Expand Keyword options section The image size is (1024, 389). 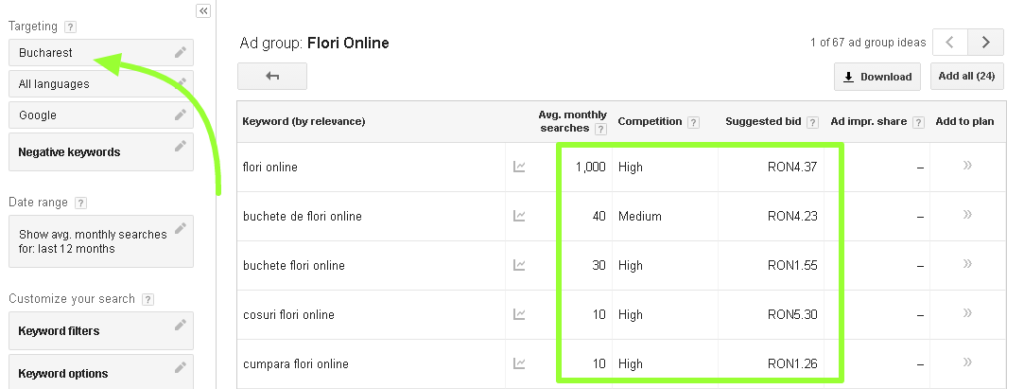pos(101,372)
